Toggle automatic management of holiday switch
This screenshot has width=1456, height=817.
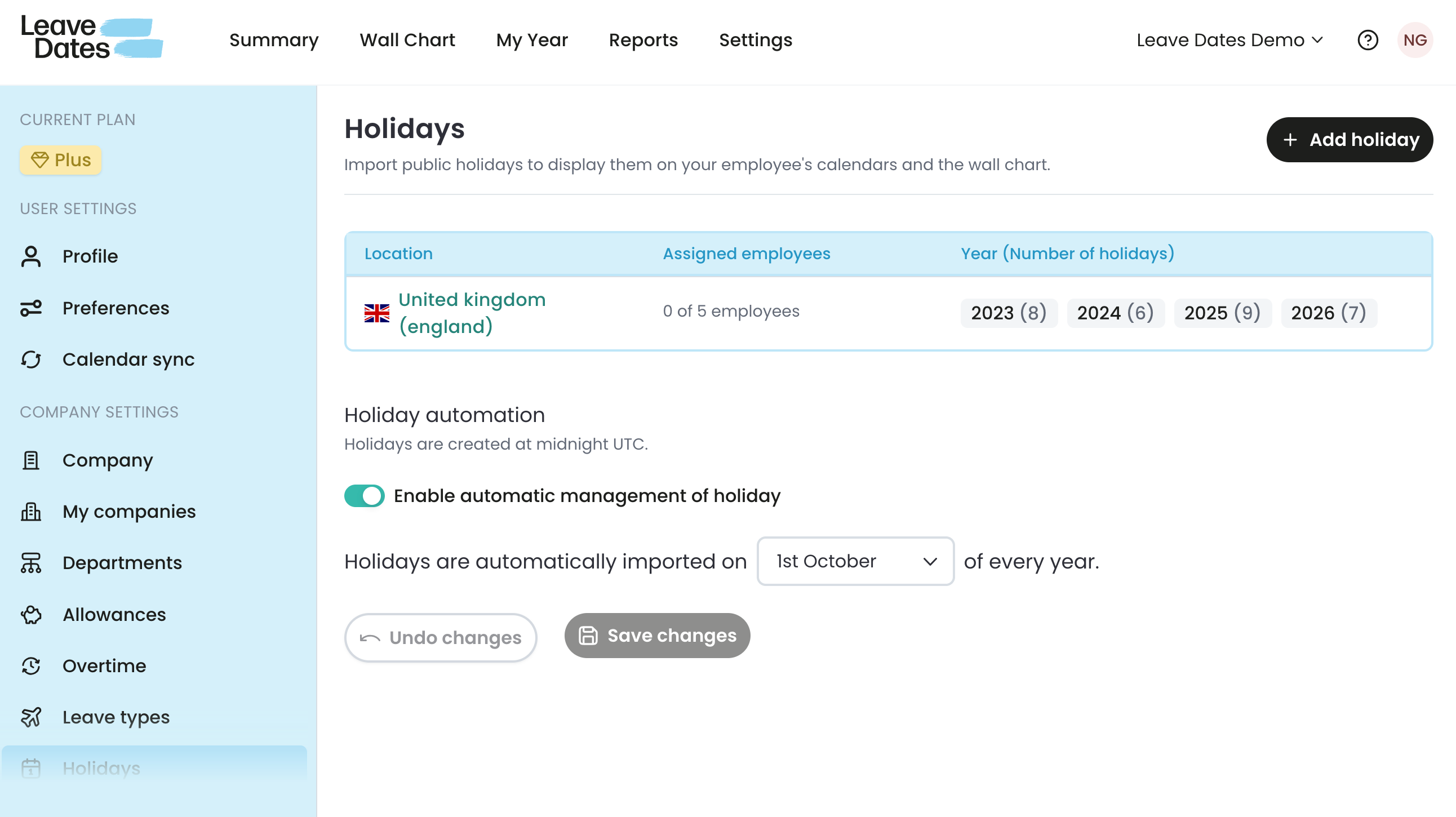pos(364,495)
